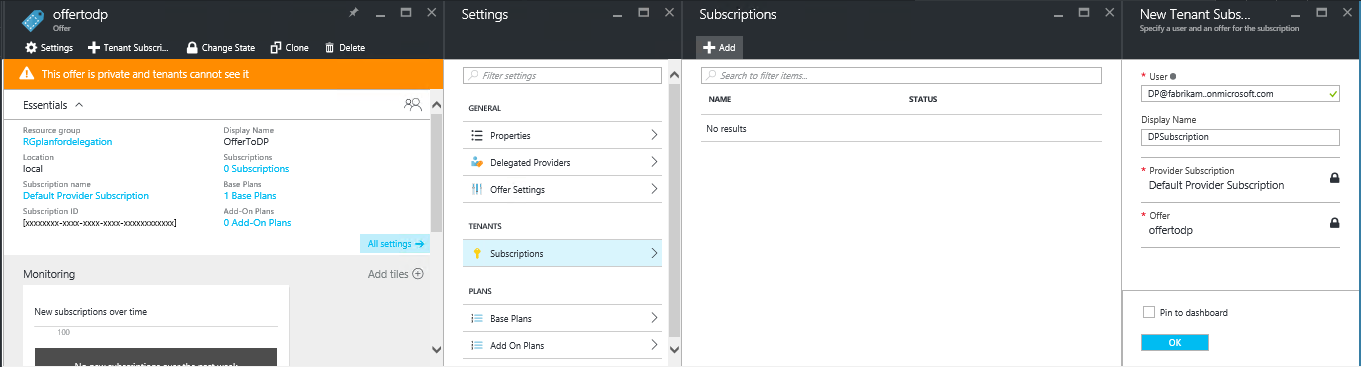This screenshot has width=1361, height=367.
Task: Maximize the Settings blade
Action: (644, 13)
